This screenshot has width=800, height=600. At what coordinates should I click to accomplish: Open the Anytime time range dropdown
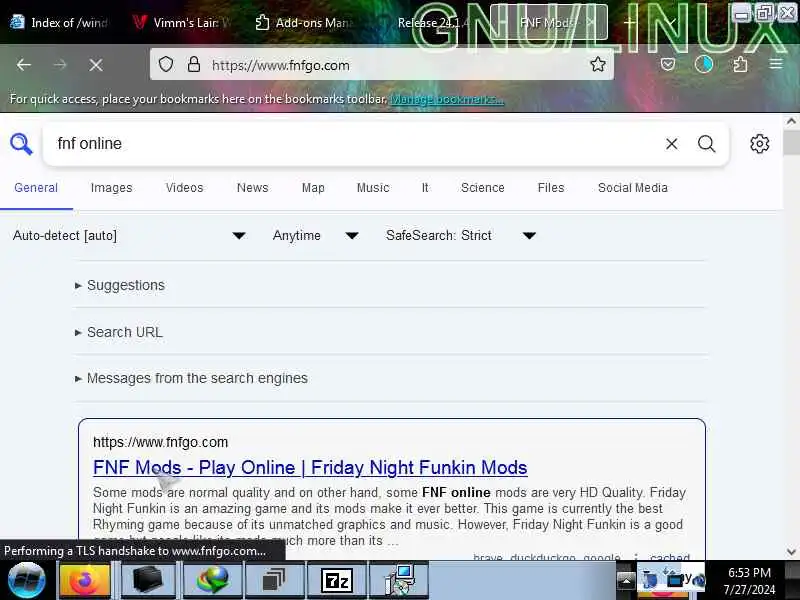(x=315, y=236)
